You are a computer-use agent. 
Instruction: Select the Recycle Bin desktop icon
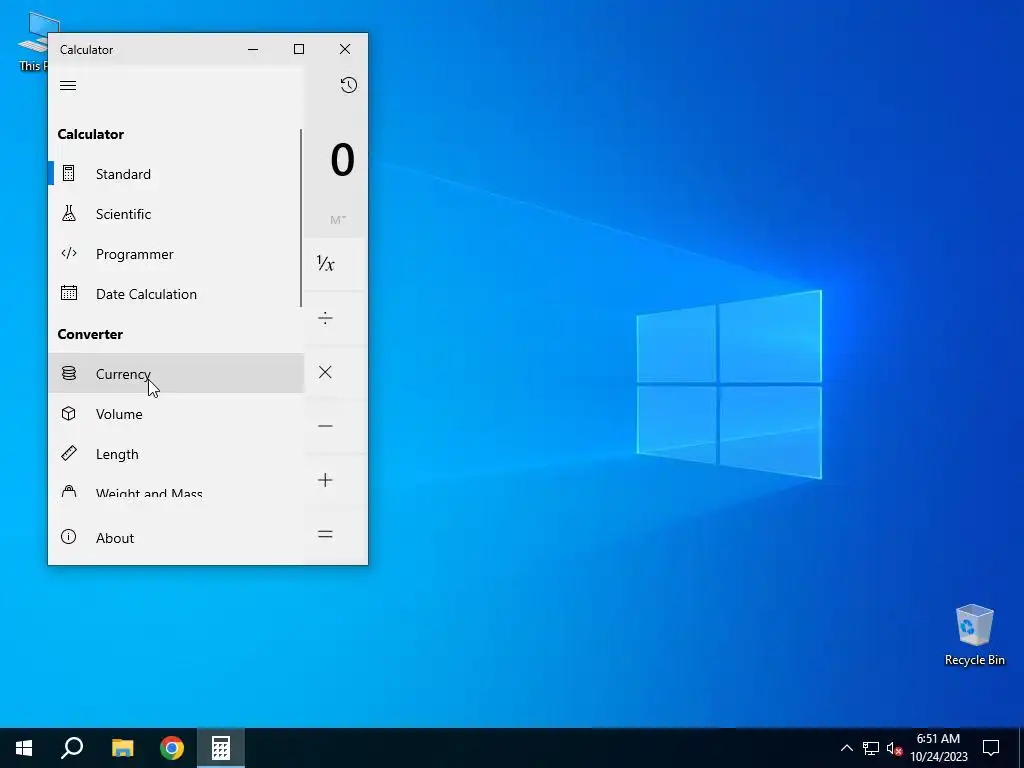974,635
